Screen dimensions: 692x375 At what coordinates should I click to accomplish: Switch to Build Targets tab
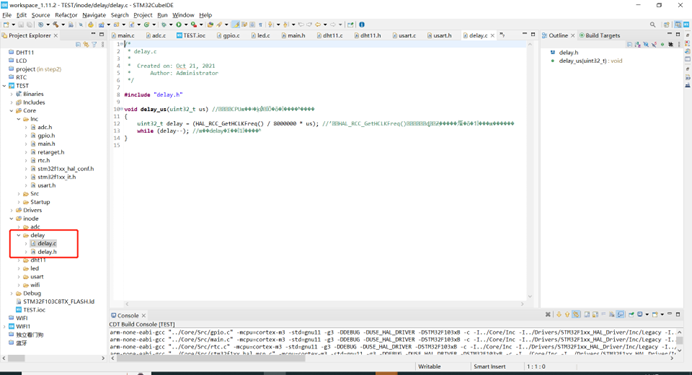(600, 35)
